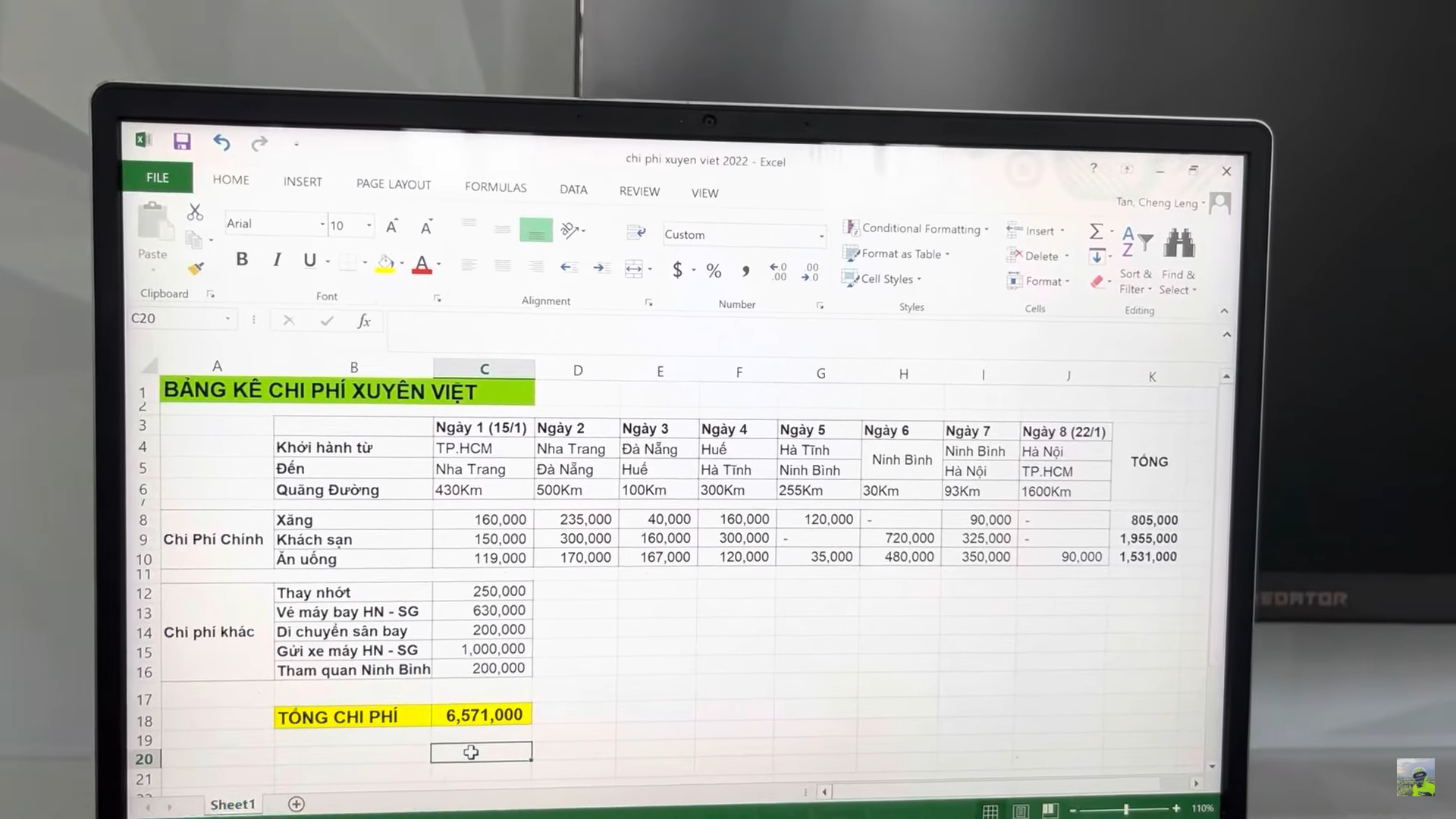The image size is (1456, 819).
Task: Toggle Bold formatting
Action: click(242, 259)
